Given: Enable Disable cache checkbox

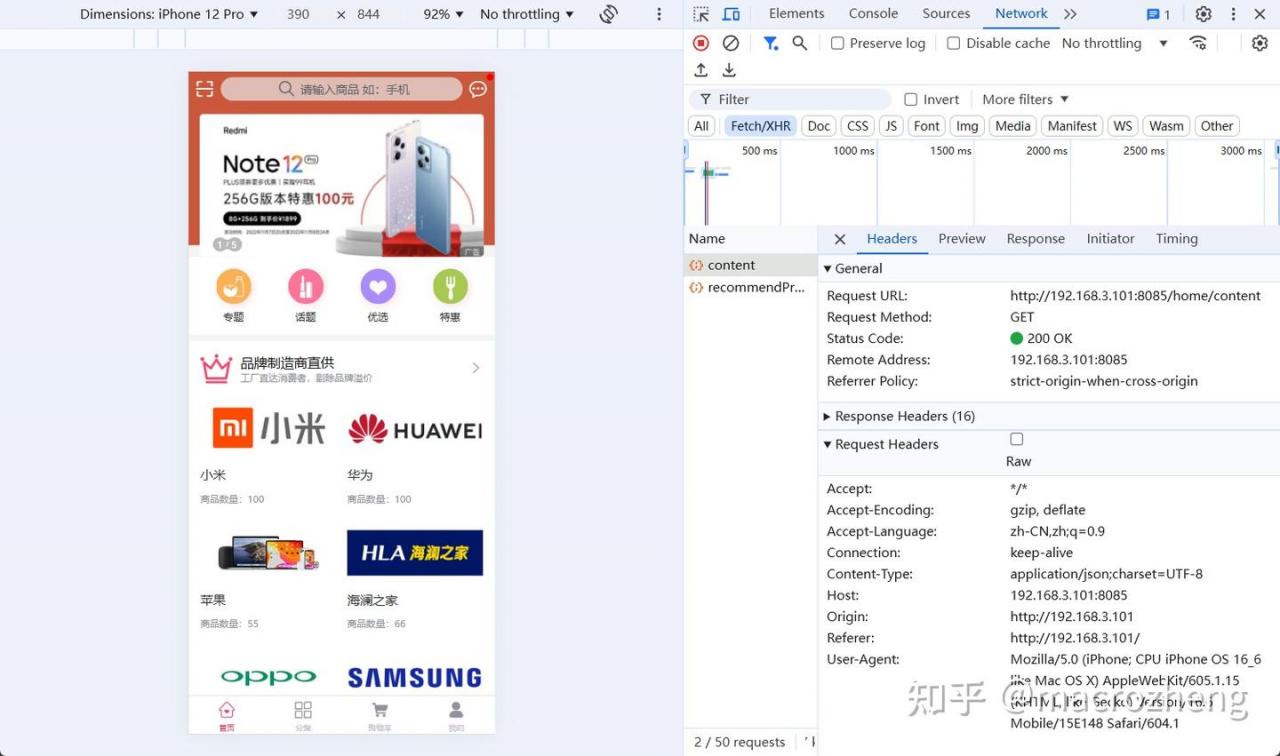Looking at the screenshot, I should (x=954, y=43).
